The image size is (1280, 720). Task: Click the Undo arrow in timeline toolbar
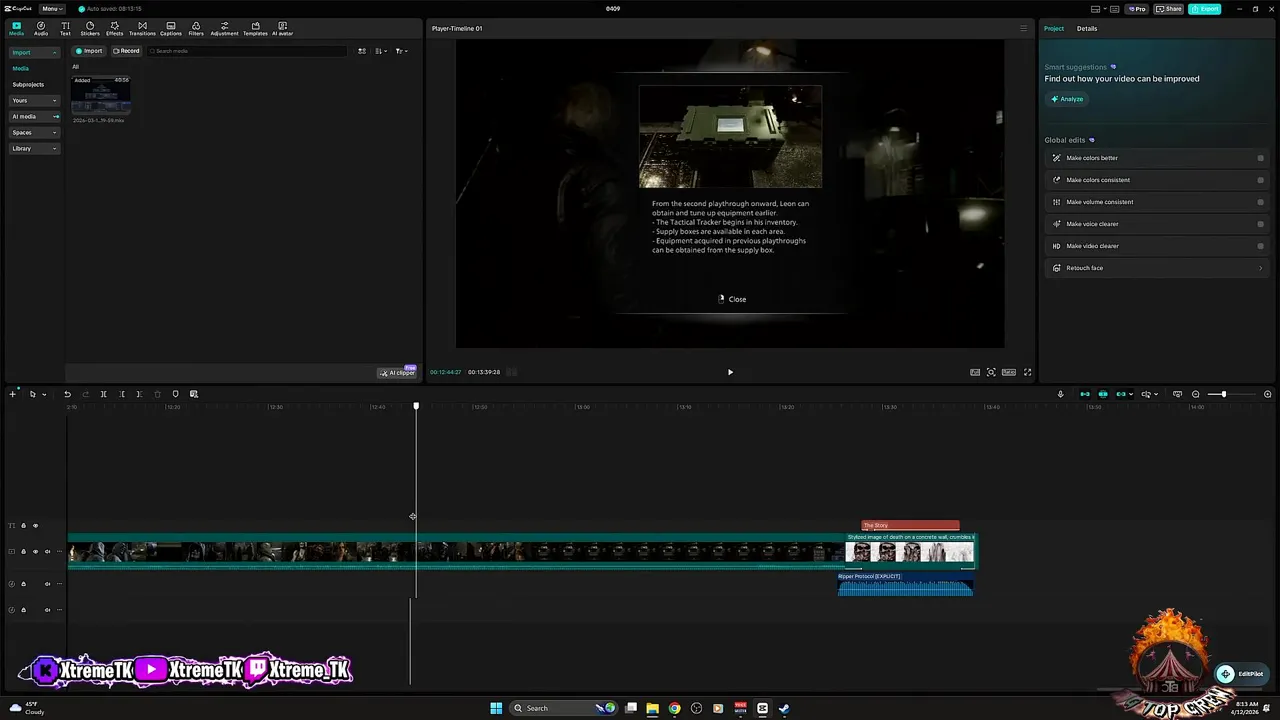67,394
